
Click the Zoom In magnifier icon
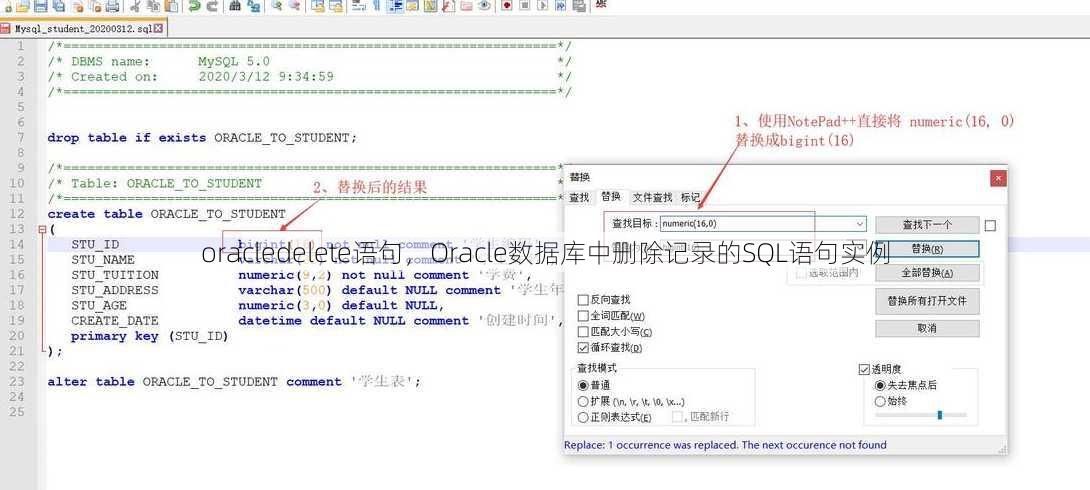click(x=276, y=6)
